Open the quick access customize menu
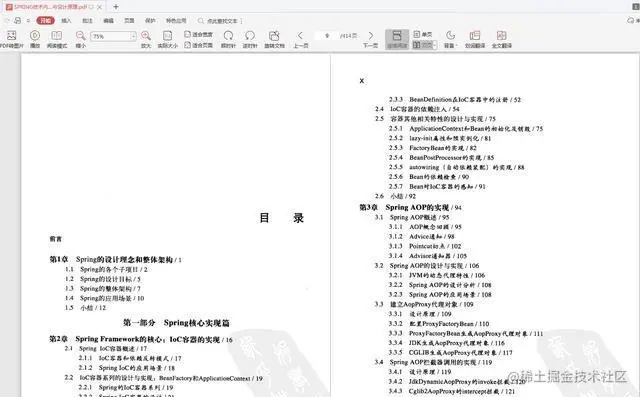Screen dimensions: 640x397 click(28, 20)
